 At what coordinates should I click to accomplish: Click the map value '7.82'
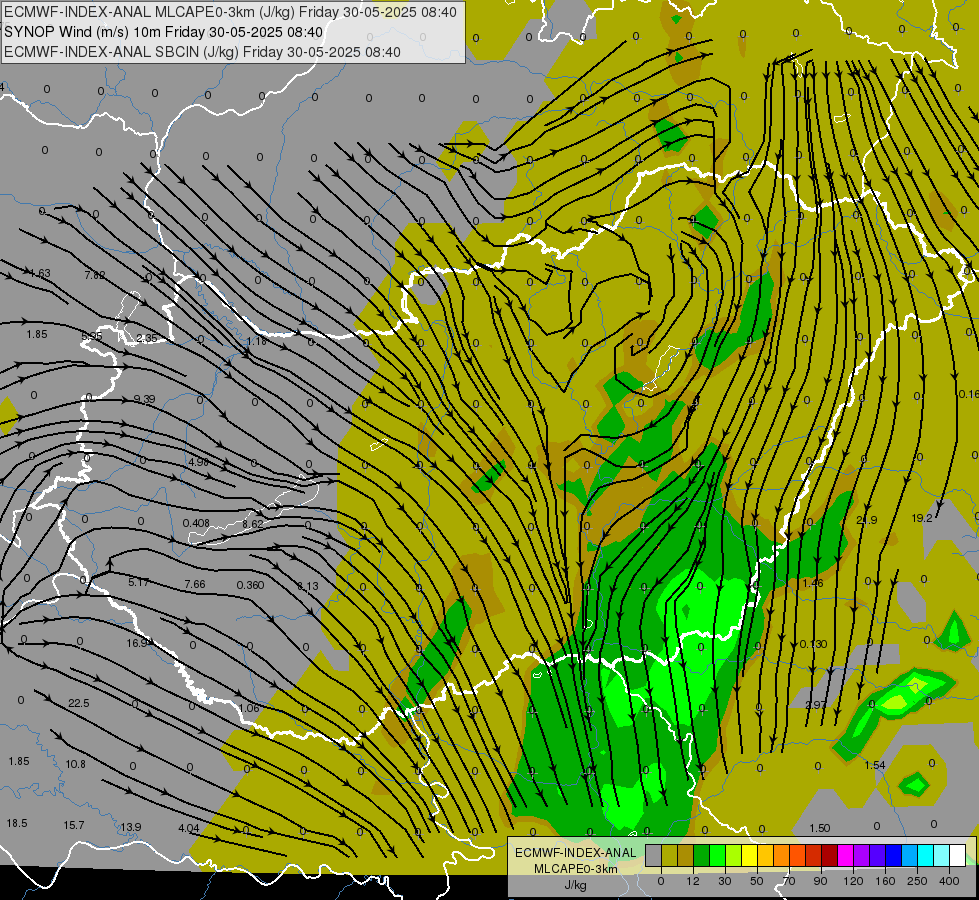[95, 275]
